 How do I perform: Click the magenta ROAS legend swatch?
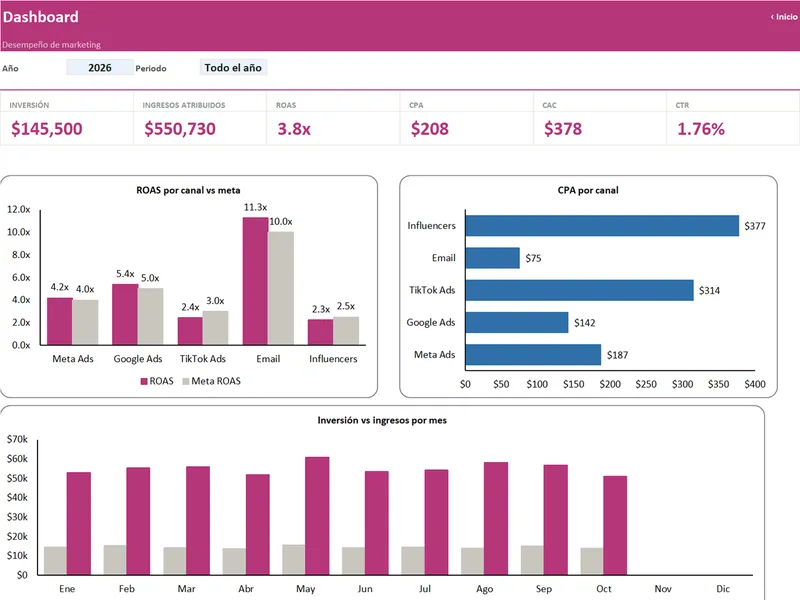click(x=144, y=381)
